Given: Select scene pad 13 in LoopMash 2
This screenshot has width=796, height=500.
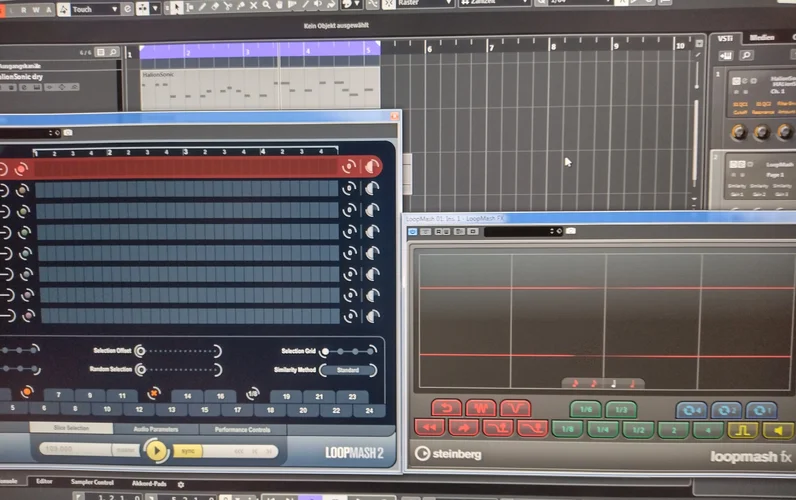Looking at the screenshot, I should [172, 409].
